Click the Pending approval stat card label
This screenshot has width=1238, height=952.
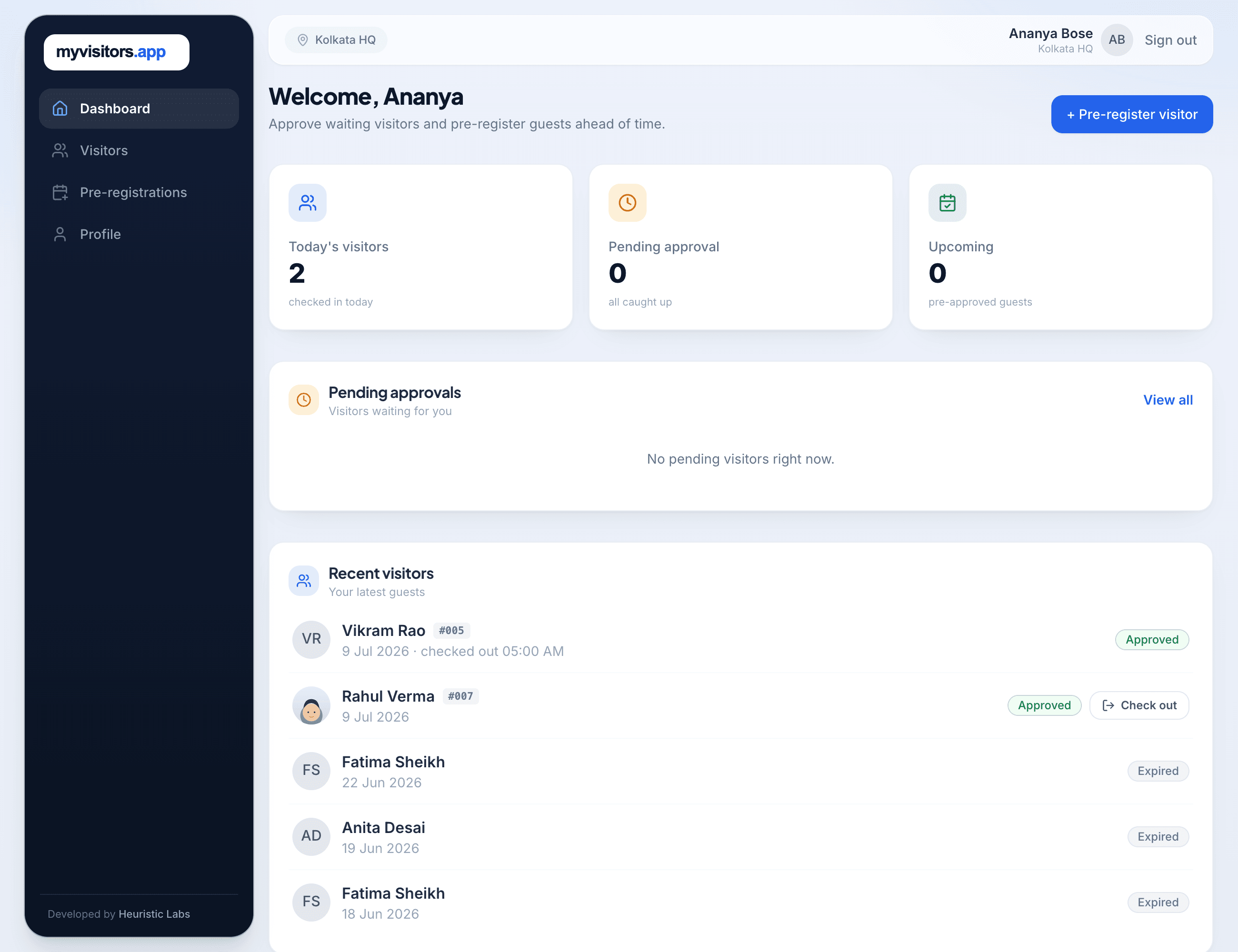pyautogui.click(x=663, y=247)
